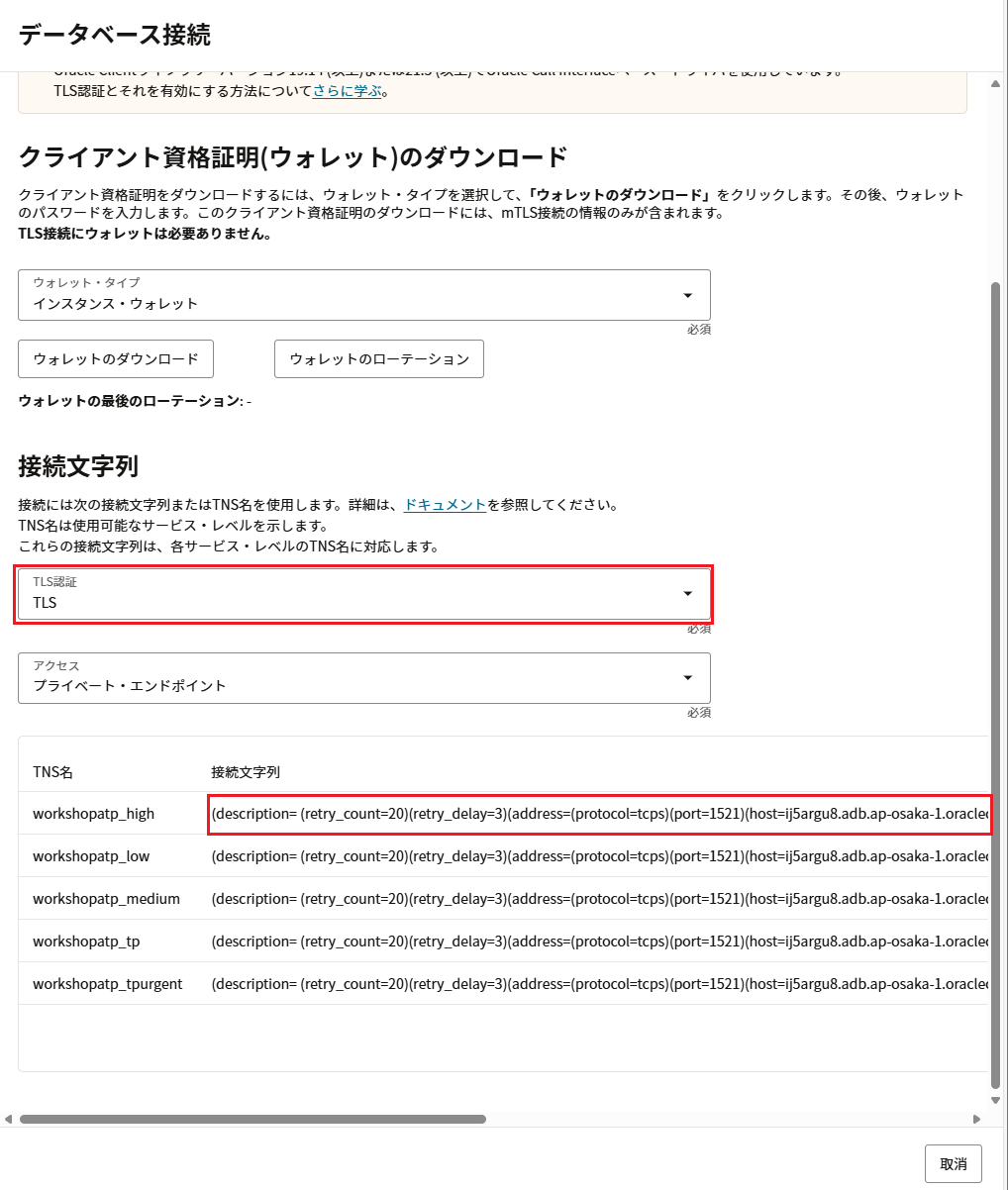This screenshot has width=1008, height=1190.
Task: Select the workshopatp_medium connection string
Action: click(x=599, y=899)
